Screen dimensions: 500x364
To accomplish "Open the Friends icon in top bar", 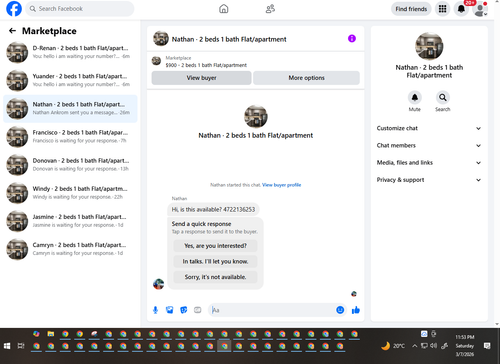I will click(270, 9).
